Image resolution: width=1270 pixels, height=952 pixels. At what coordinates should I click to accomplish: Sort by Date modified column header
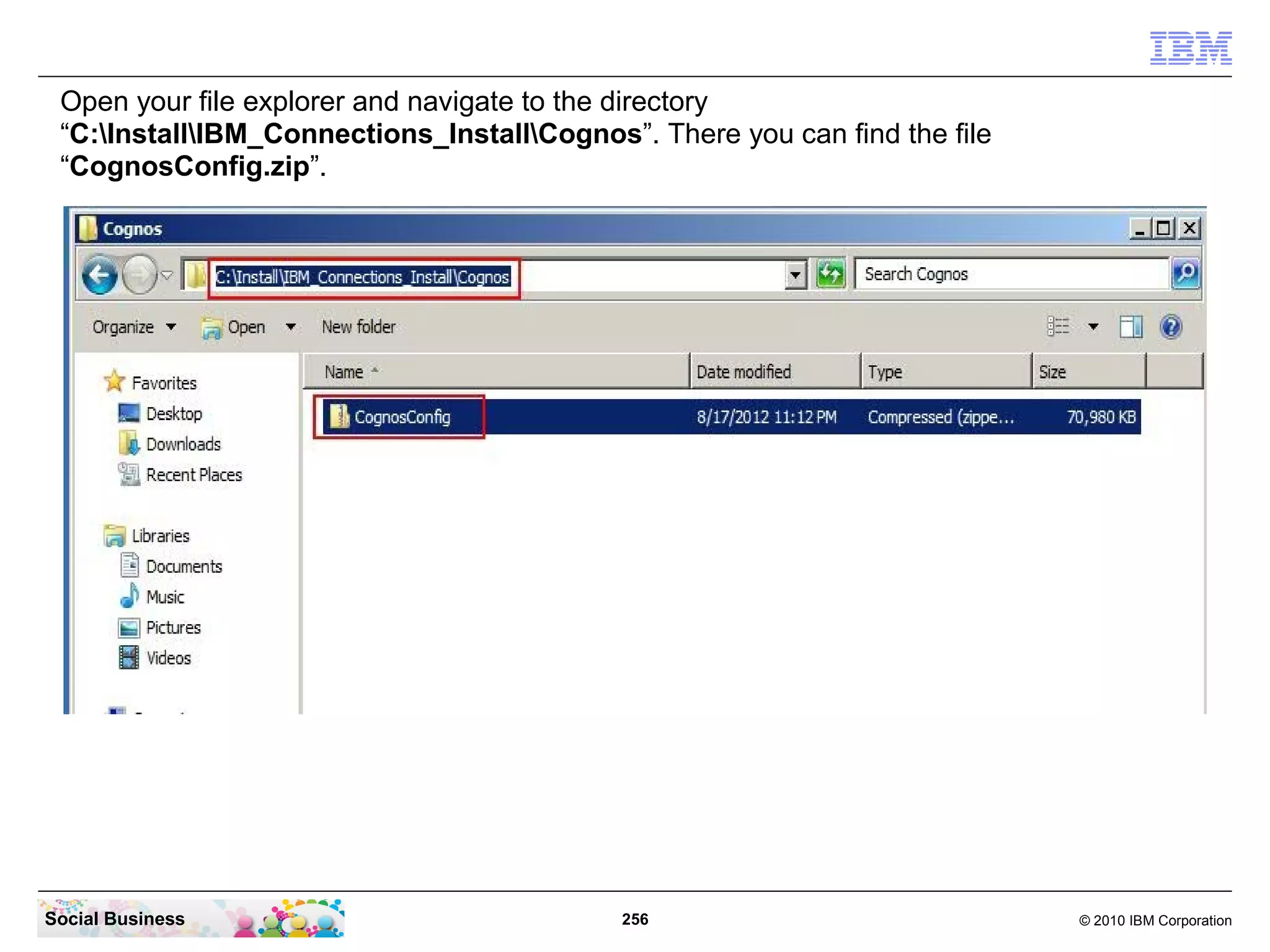point(775,372)
